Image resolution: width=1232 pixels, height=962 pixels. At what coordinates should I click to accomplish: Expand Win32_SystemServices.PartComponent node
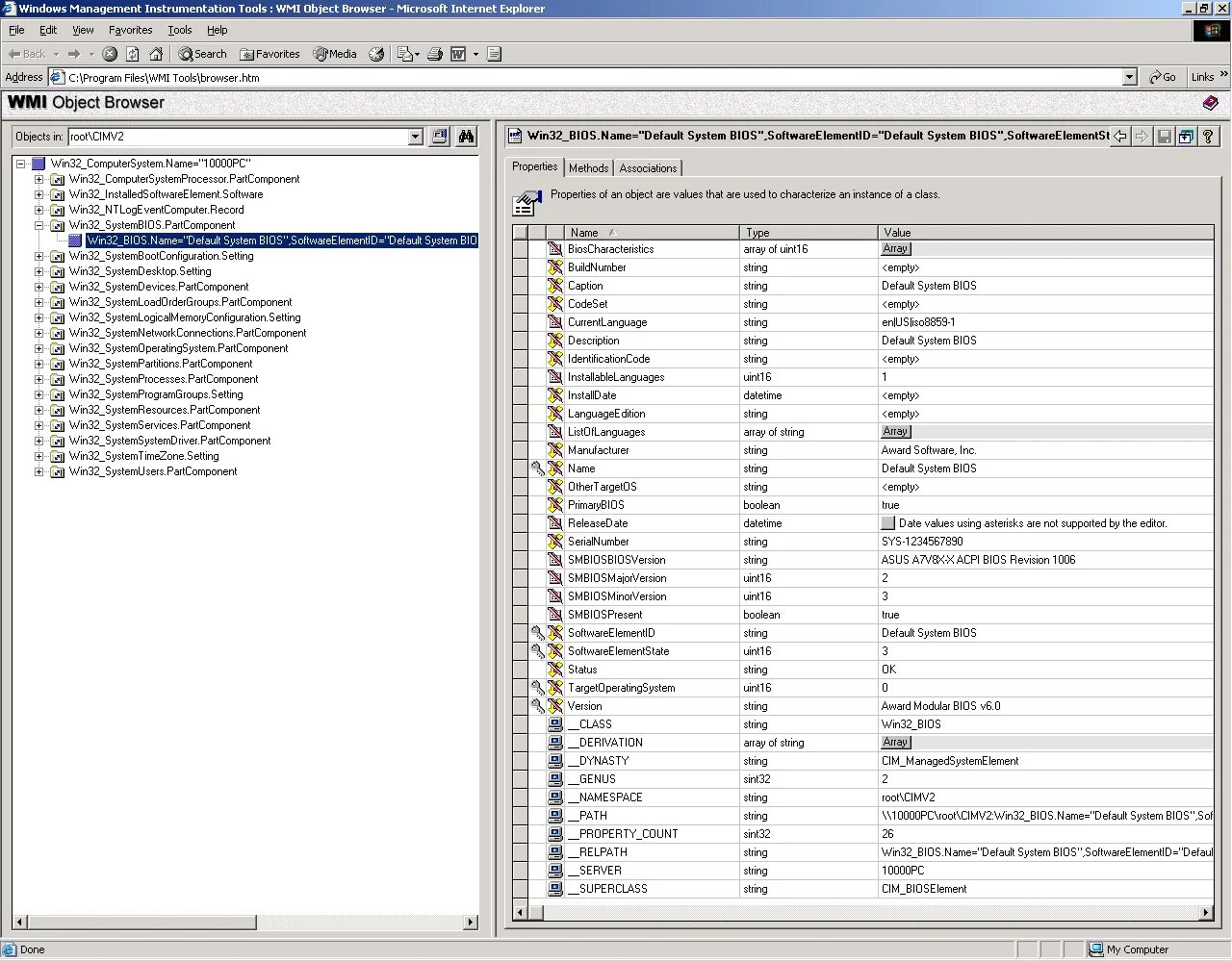(x=39, y=425)
